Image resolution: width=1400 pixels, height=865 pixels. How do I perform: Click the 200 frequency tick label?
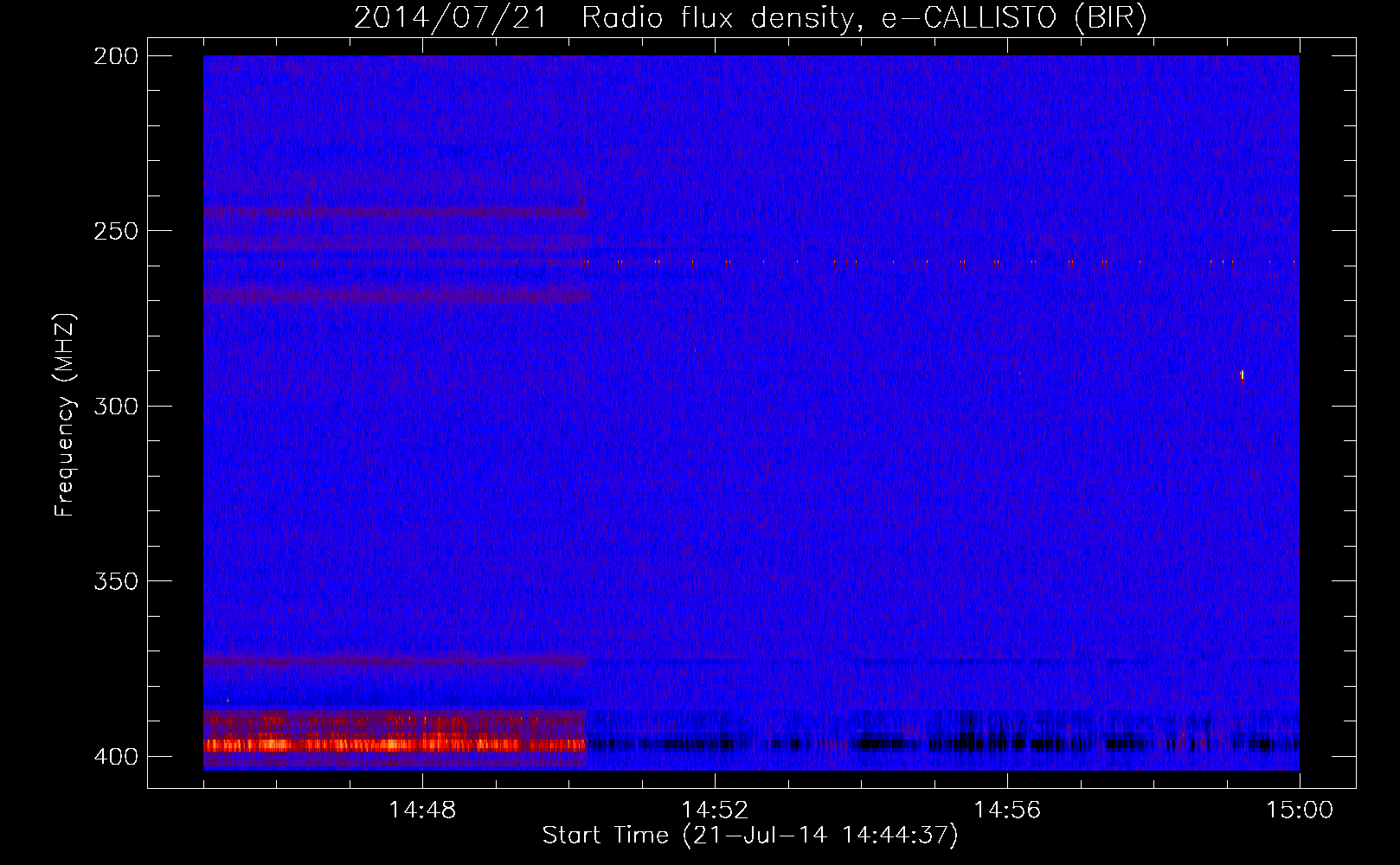[116, 56]
